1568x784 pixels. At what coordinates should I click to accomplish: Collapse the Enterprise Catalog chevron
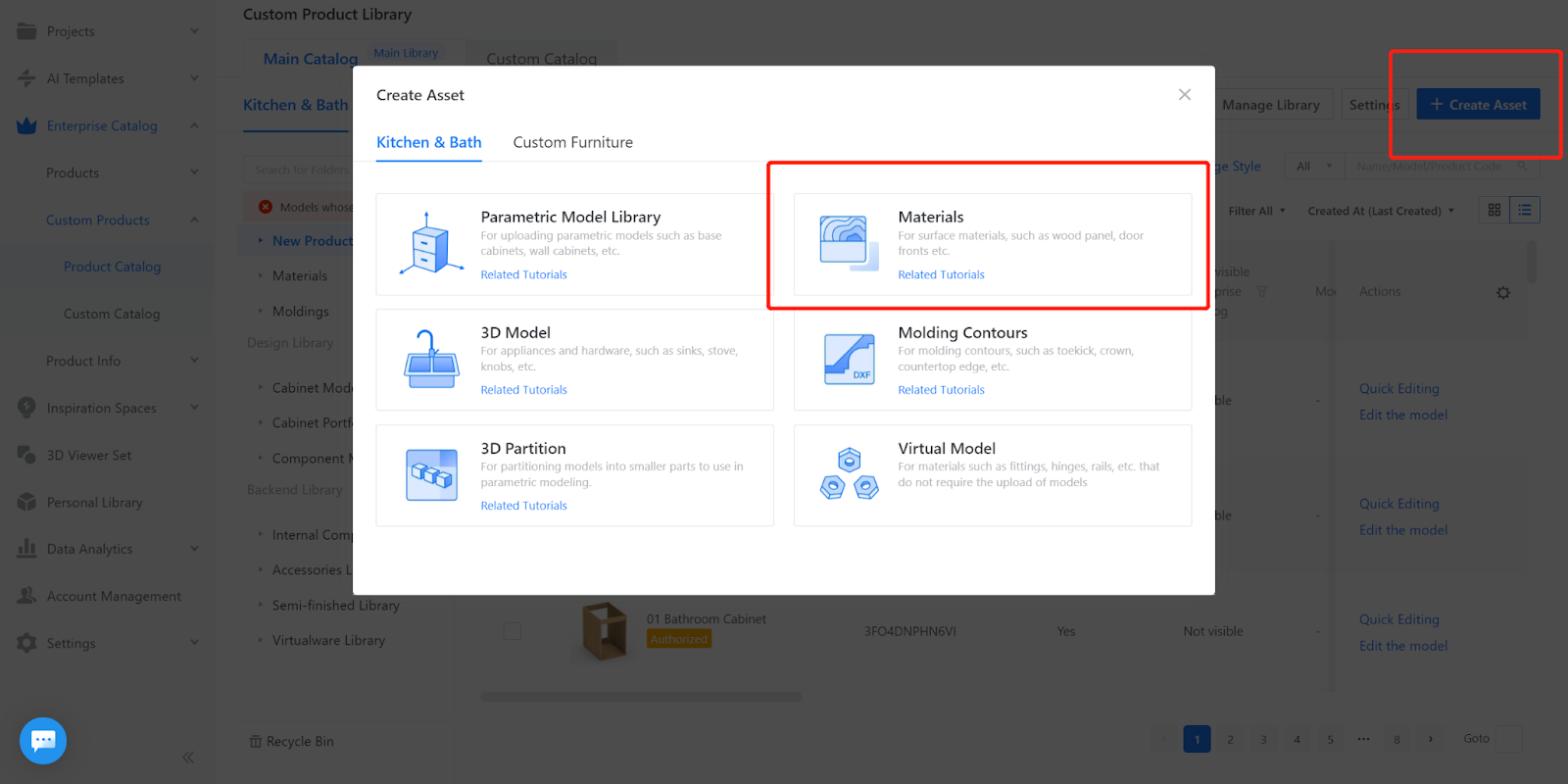[194, 125]
